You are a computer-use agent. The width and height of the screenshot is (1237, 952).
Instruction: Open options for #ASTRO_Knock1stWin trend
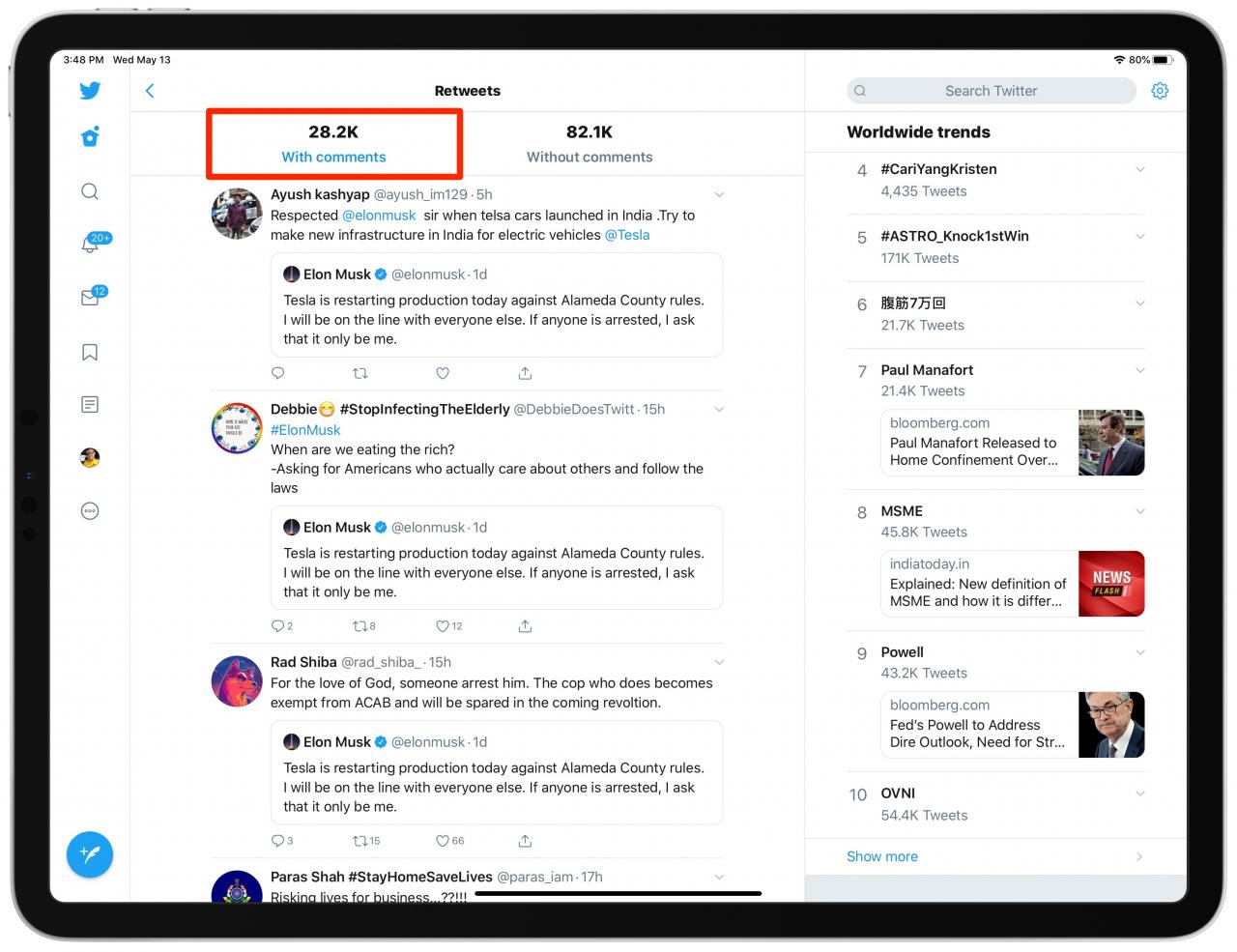coord(1140,237)
